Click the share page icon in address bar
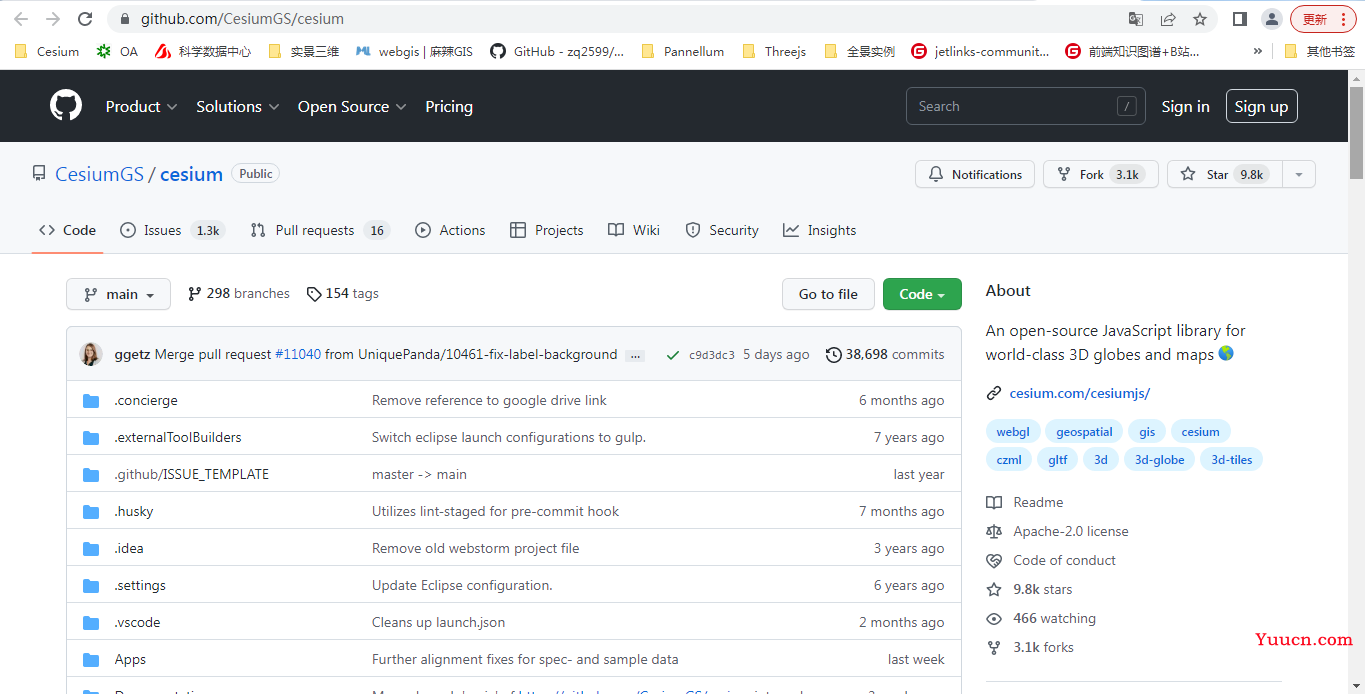Viewport: 1365px width, 694px height. (x=1168, y=19)
